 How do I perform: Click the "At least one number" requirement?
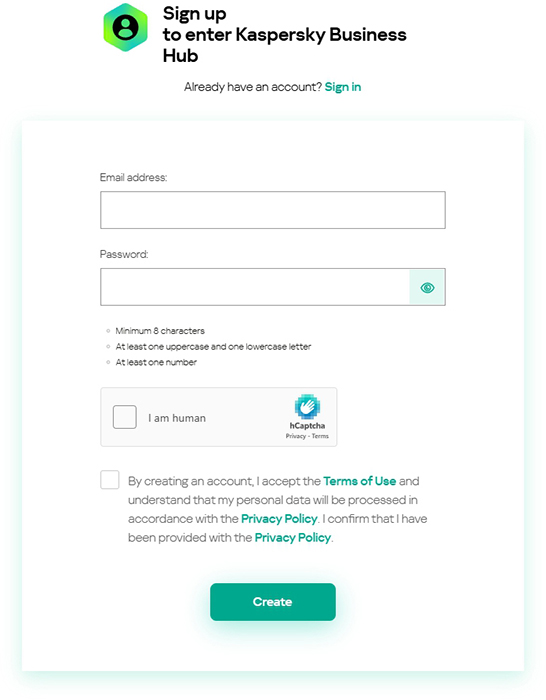(156, 362)
